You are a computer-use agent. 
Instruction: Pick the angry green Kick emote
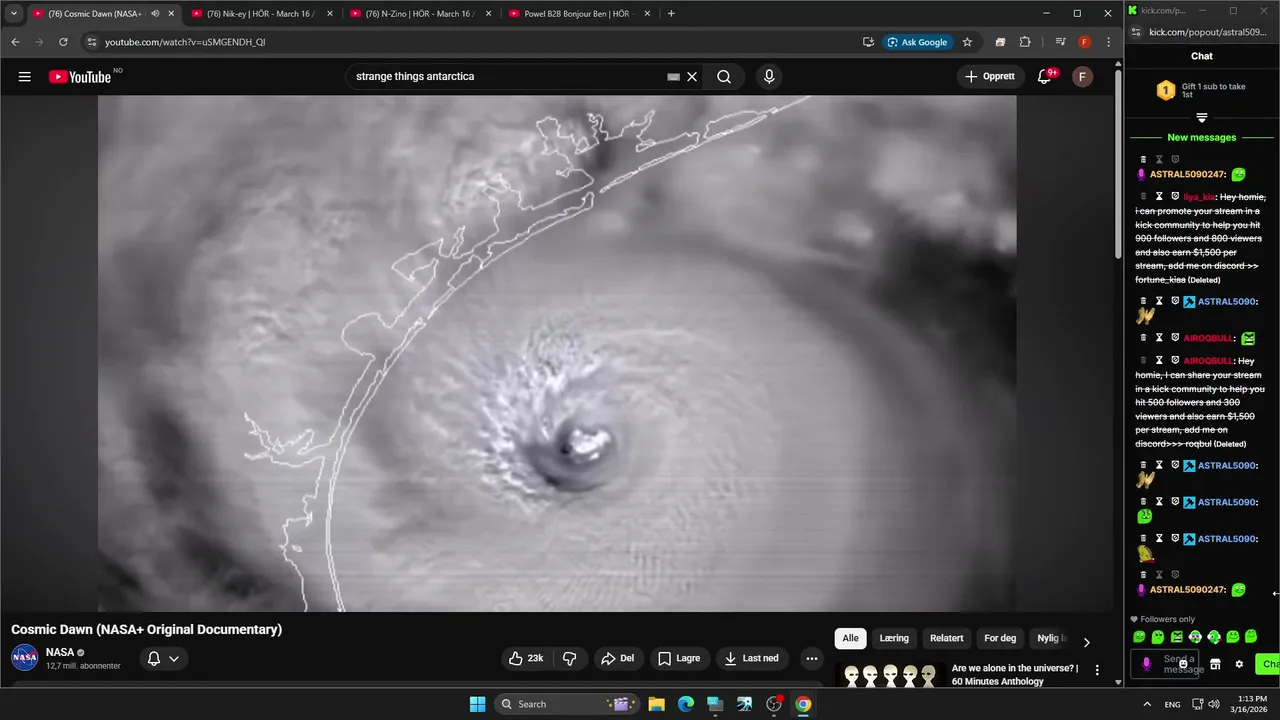coord(1176,637)
